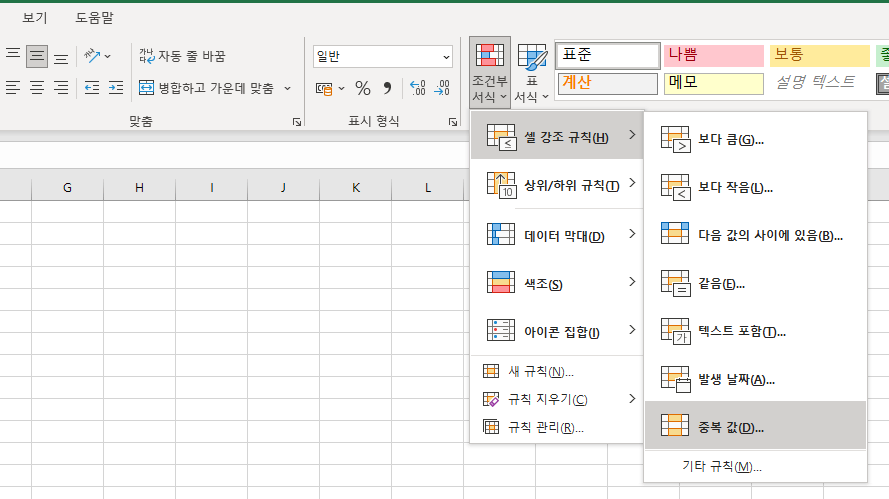Click 기타 규칙 more rules
The image size is (889, 499).
[721, 466]
